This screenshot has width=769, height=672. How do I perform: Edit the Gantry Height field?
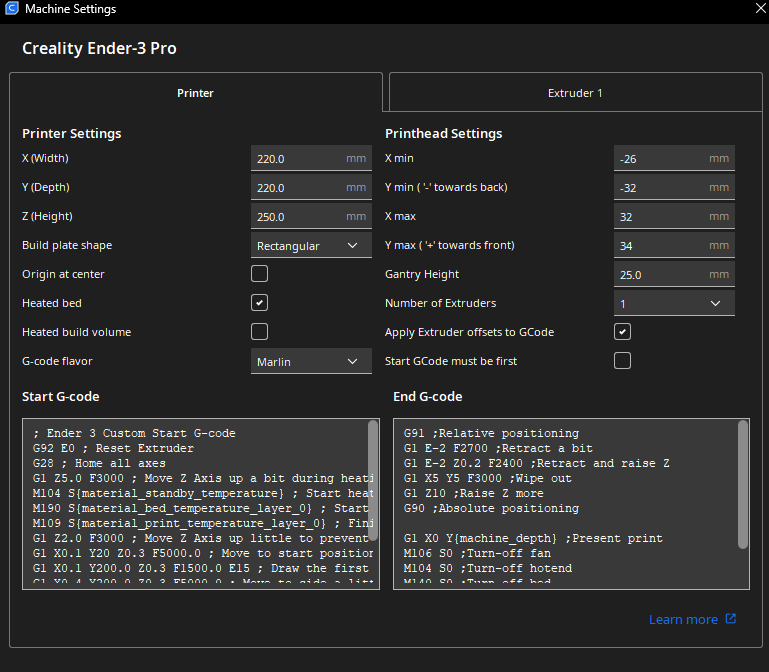coord(659,274)
